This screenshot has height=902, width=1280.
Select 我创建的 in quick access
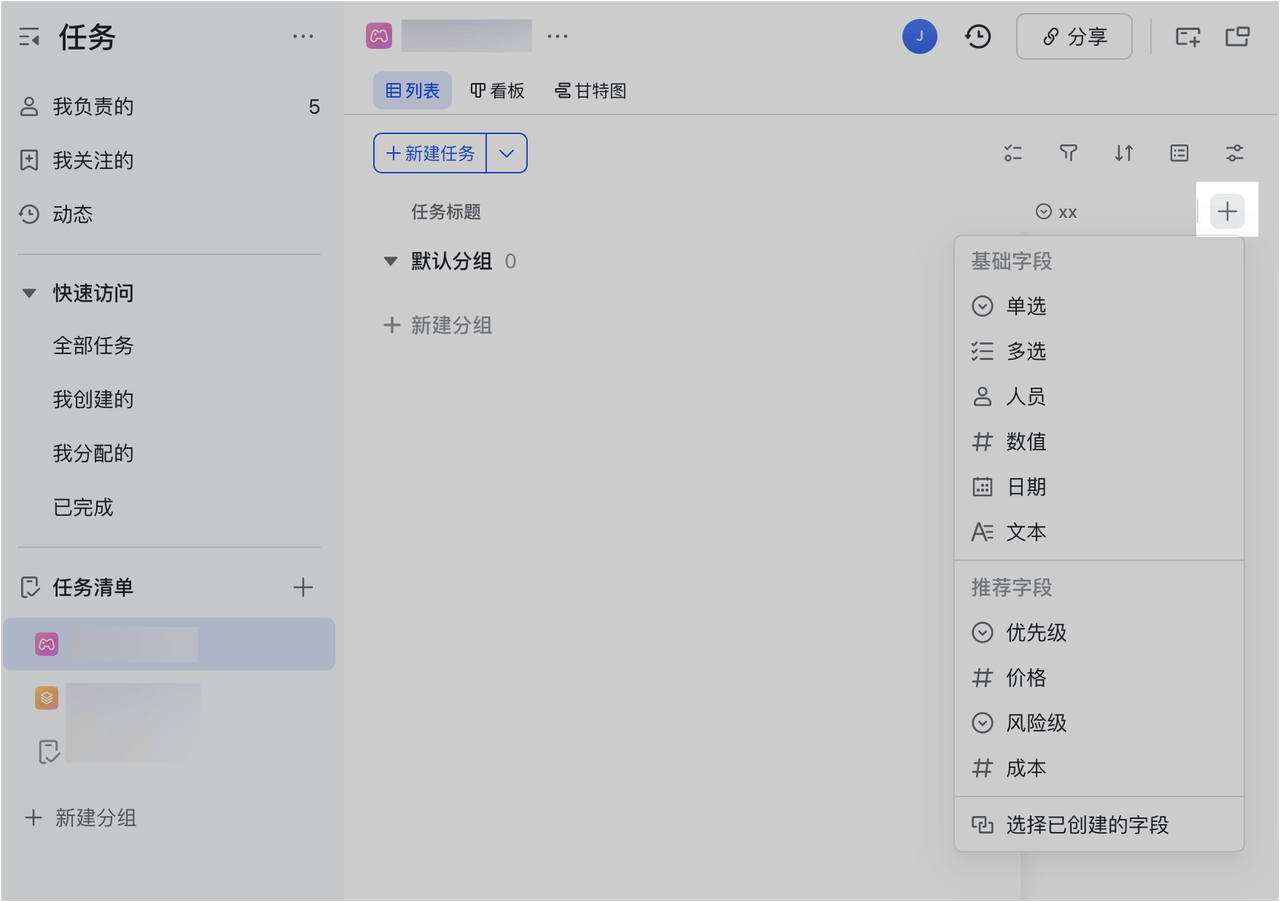93,400
